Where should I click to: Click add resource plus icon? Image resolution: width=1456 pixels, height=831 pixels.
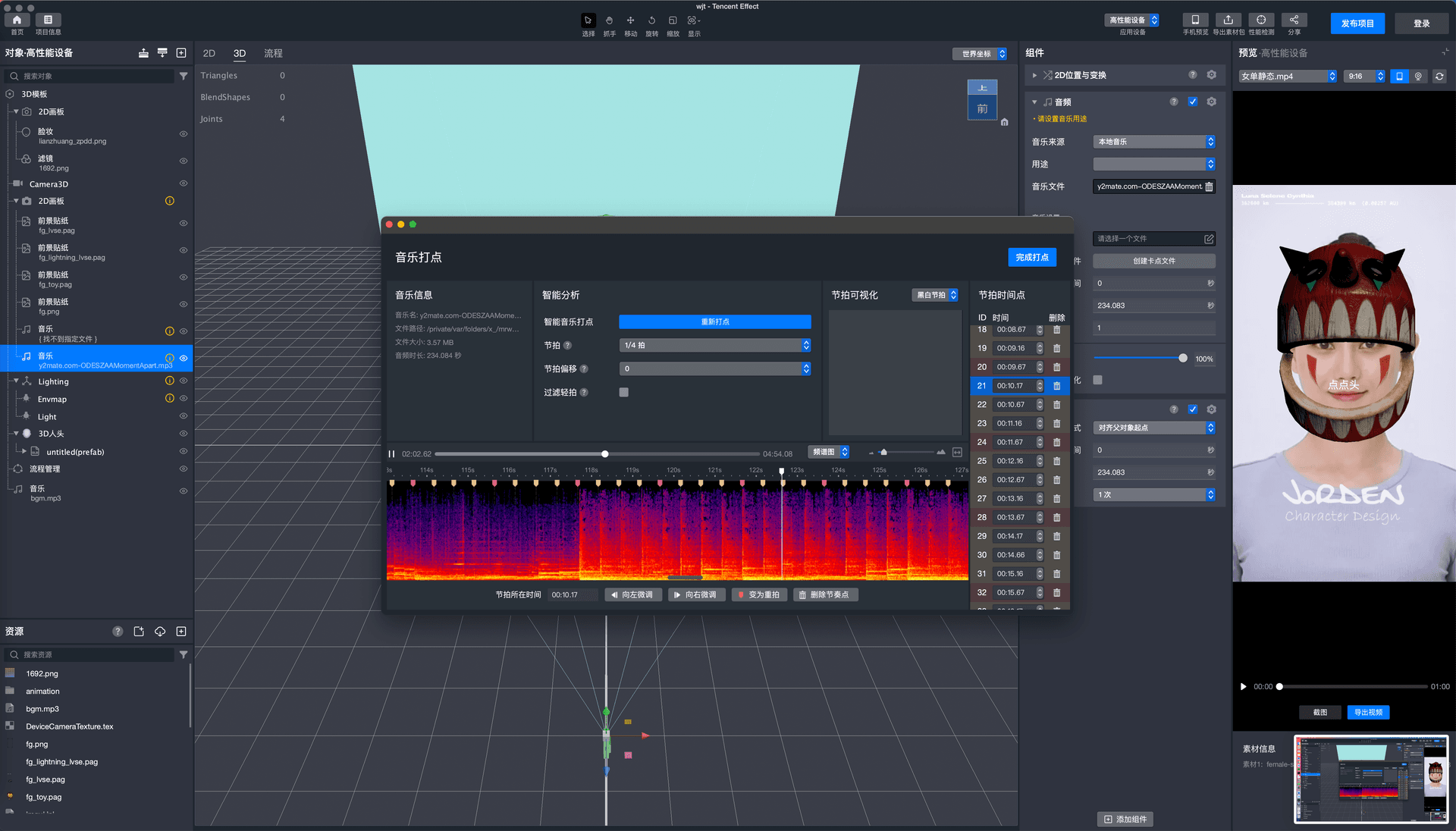pos(181,632)
